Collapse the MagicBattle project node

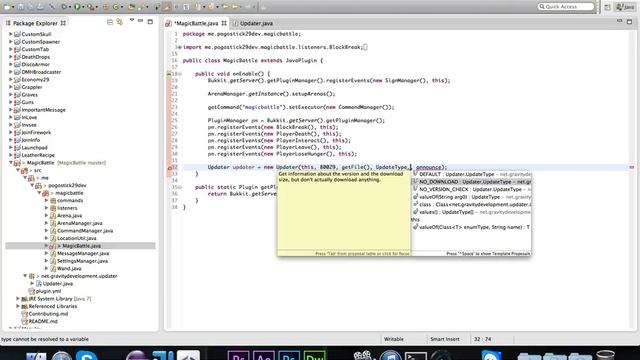coord(11,162)
